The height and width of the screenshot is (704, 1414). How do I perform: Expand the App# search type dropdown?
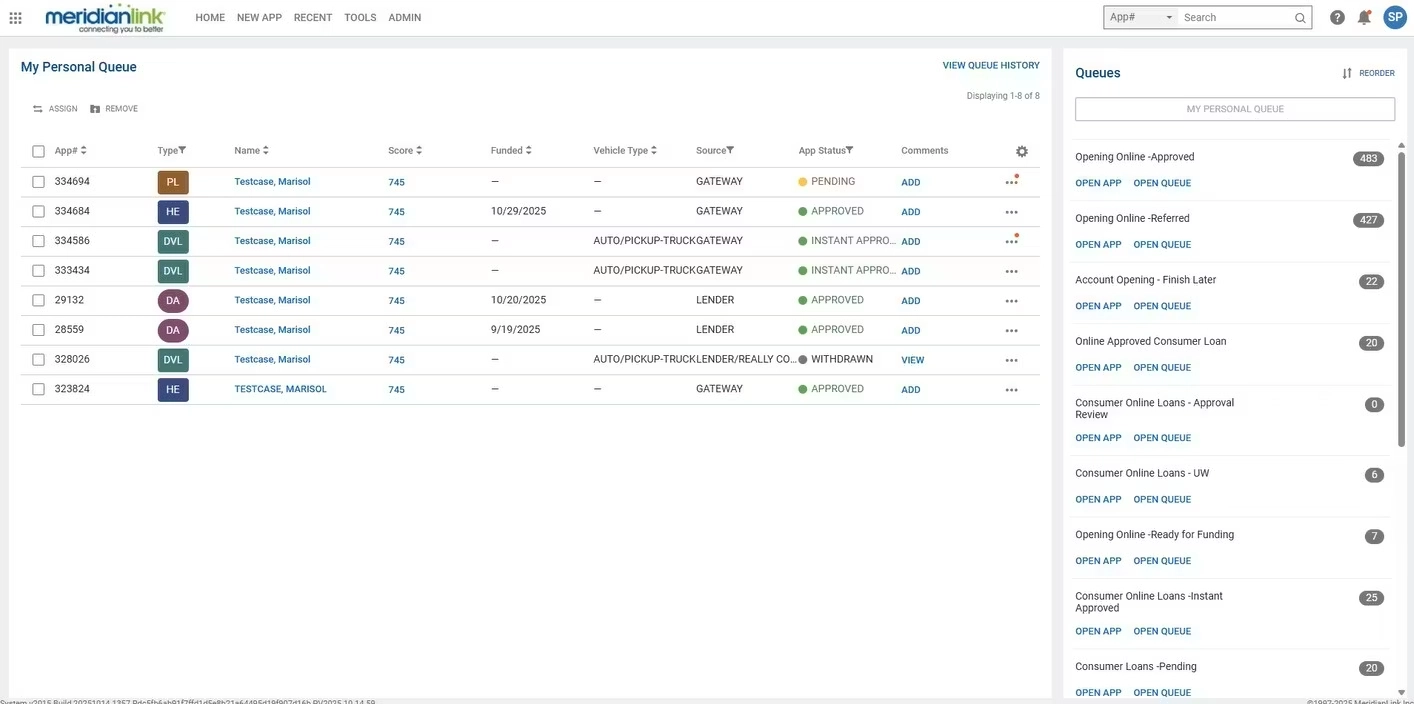[1141, 17]
